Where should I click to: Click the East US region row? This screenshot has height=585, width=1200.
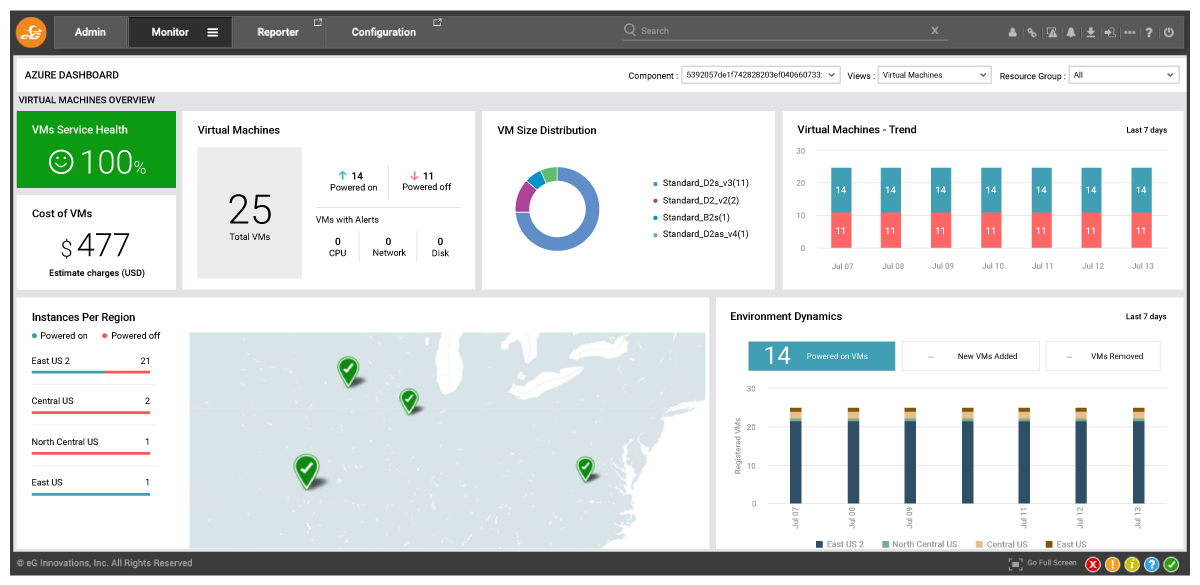click(91, 486)
